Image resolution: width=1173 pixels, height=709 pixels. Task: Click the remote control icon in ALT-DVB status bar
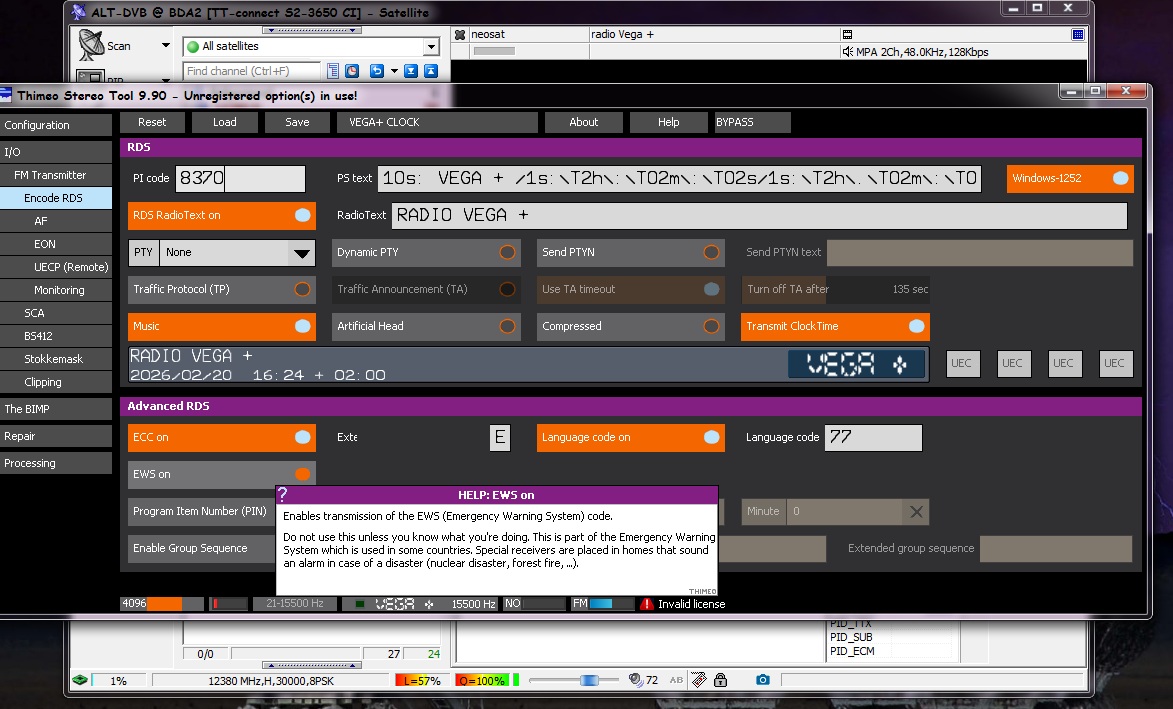(x=699, y=679)
